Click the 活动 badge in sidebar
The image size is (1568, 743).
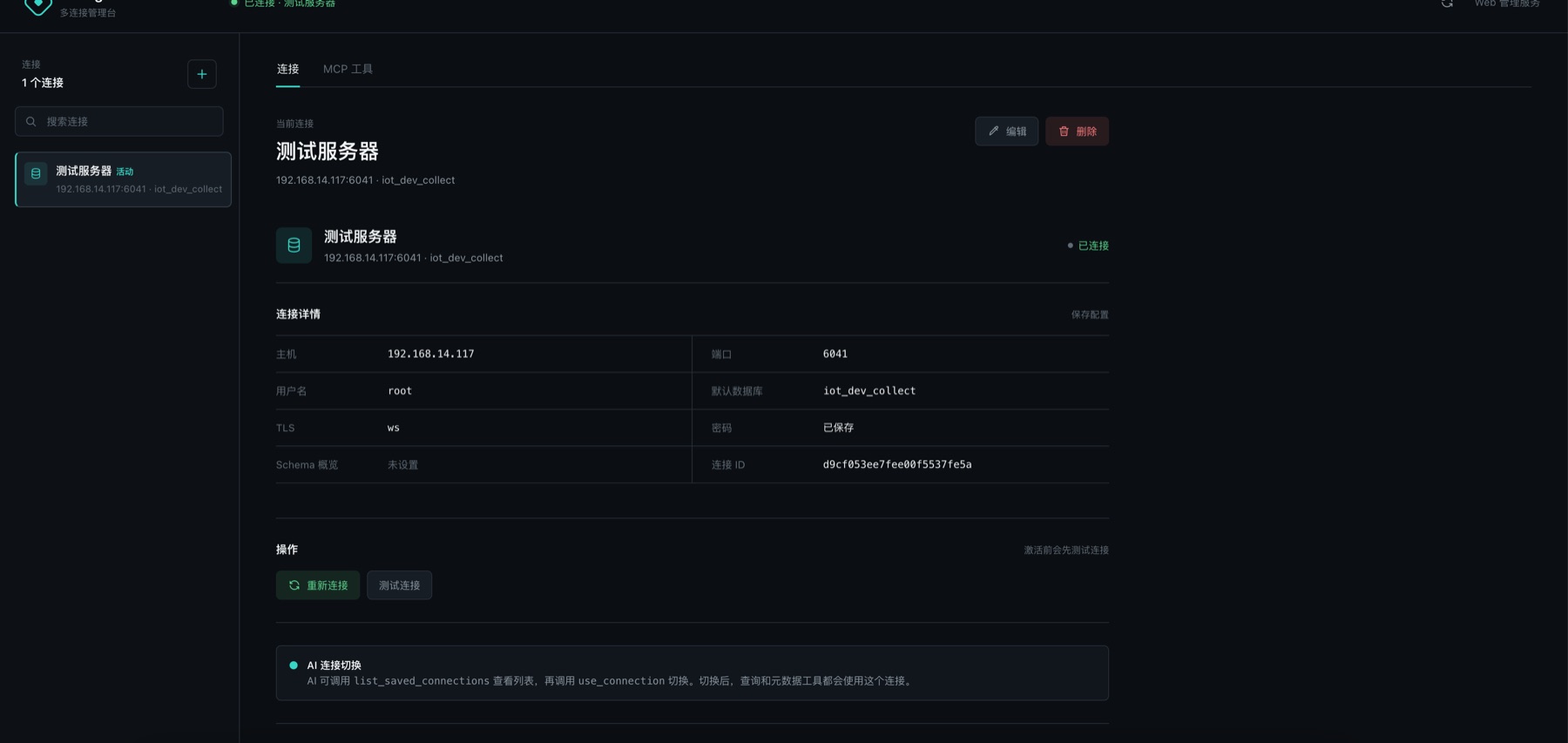(x=125, y=172)
